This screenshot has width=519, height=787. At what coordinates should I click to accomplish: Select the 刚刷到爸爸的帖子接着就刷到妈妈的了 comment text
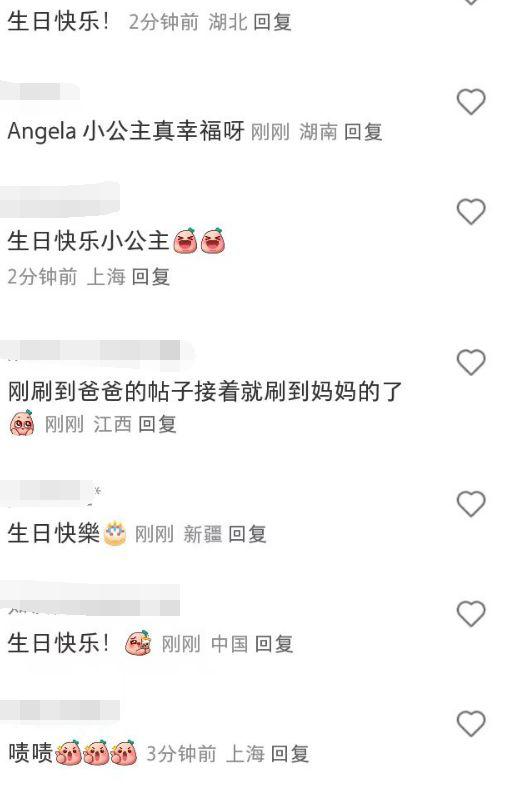[x=205, y=391]
